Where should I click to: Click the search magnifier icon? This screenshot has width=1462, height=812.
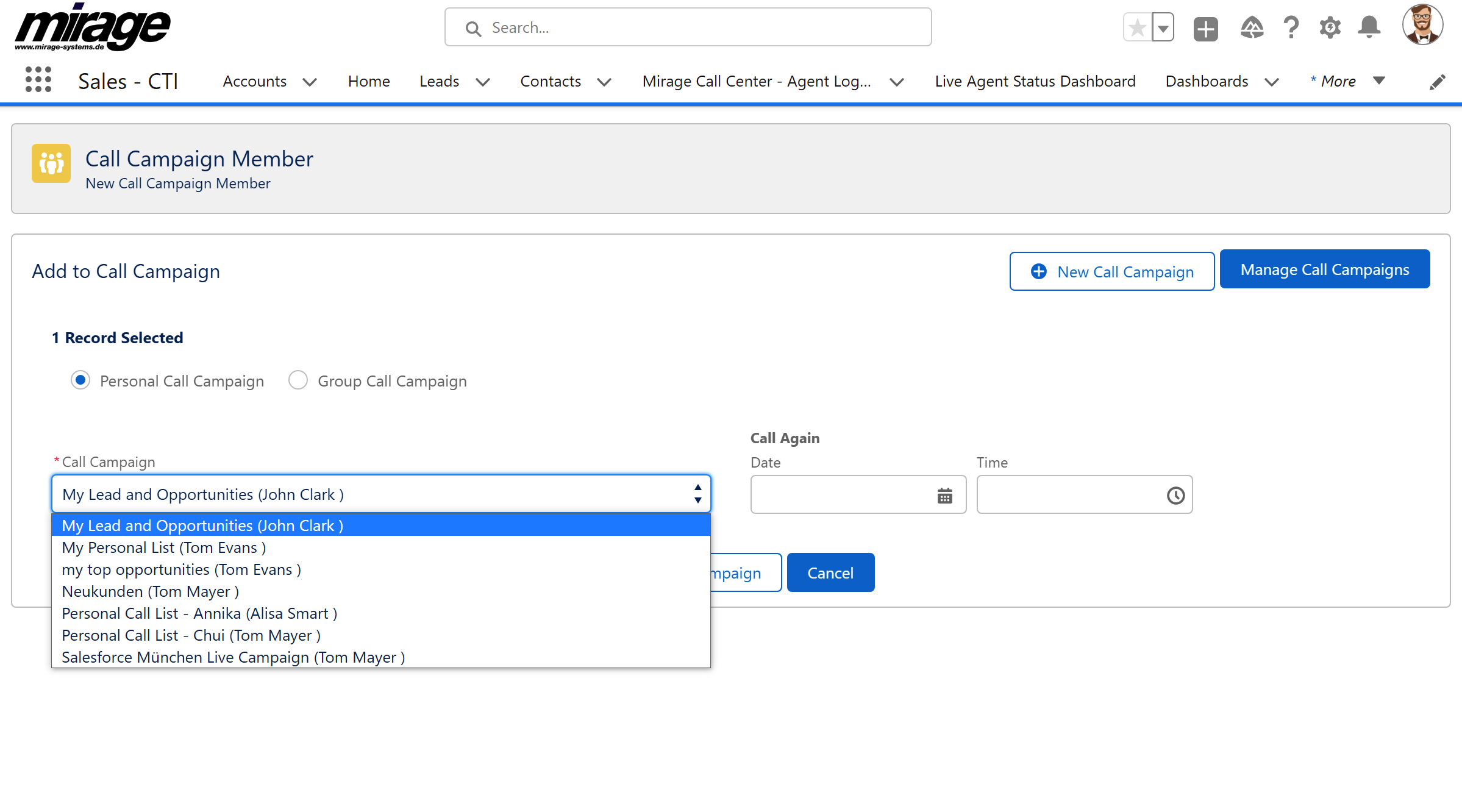click(473, 28)
